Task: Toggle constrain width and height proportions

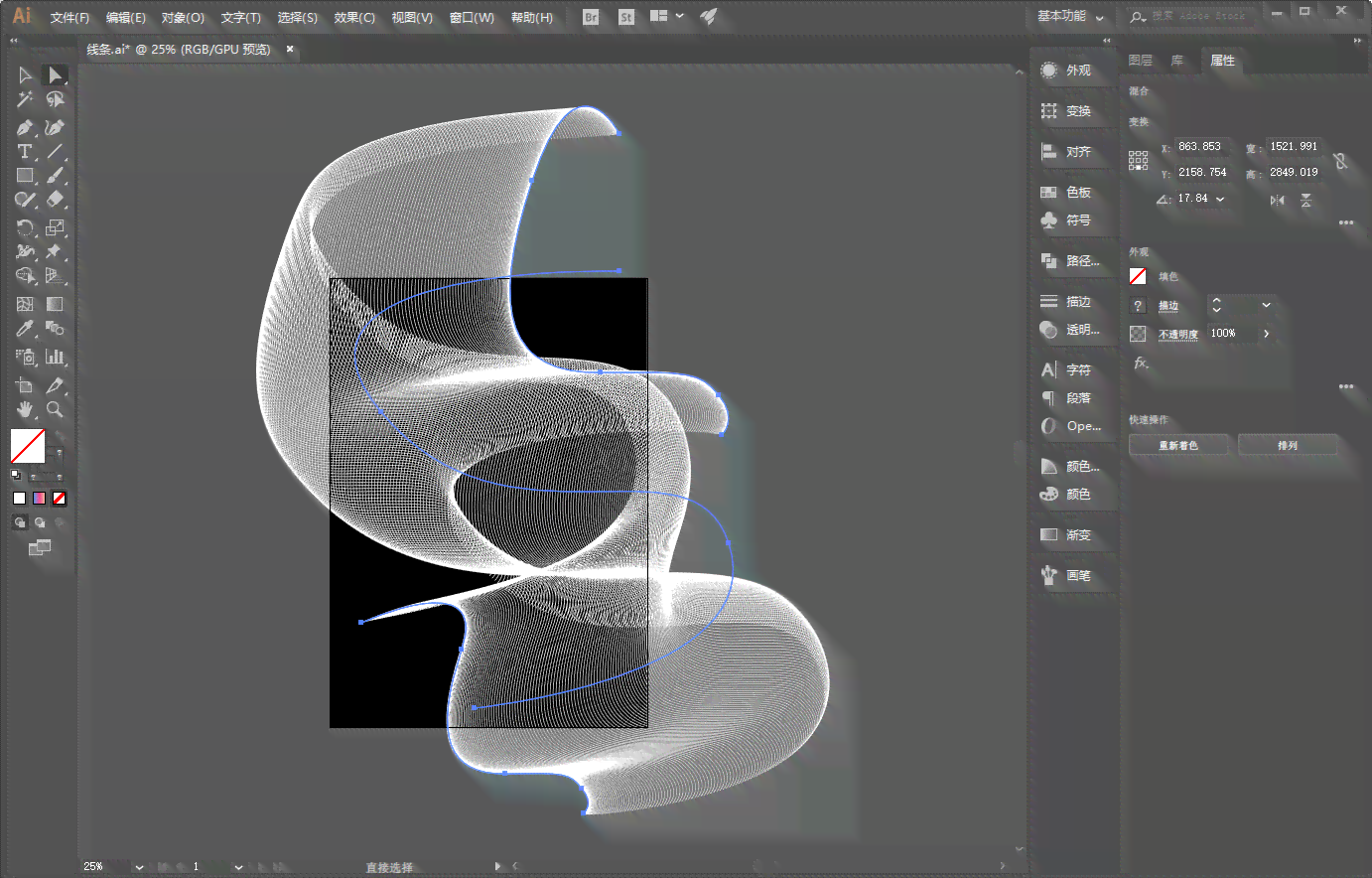Action: [1341, 160]
